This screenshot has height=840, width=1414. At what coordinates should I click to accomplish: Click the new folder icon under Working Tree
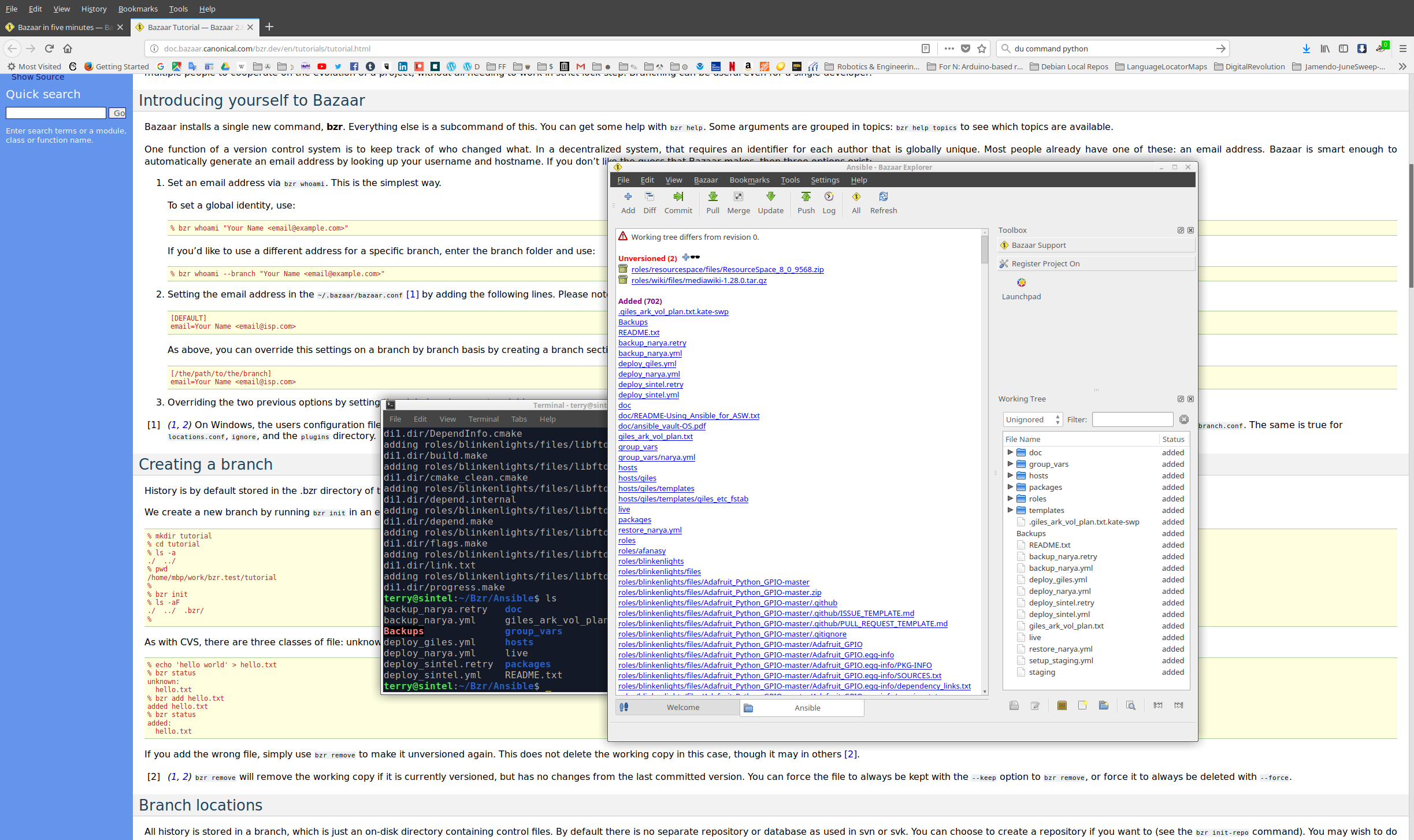pos(1103,705)
